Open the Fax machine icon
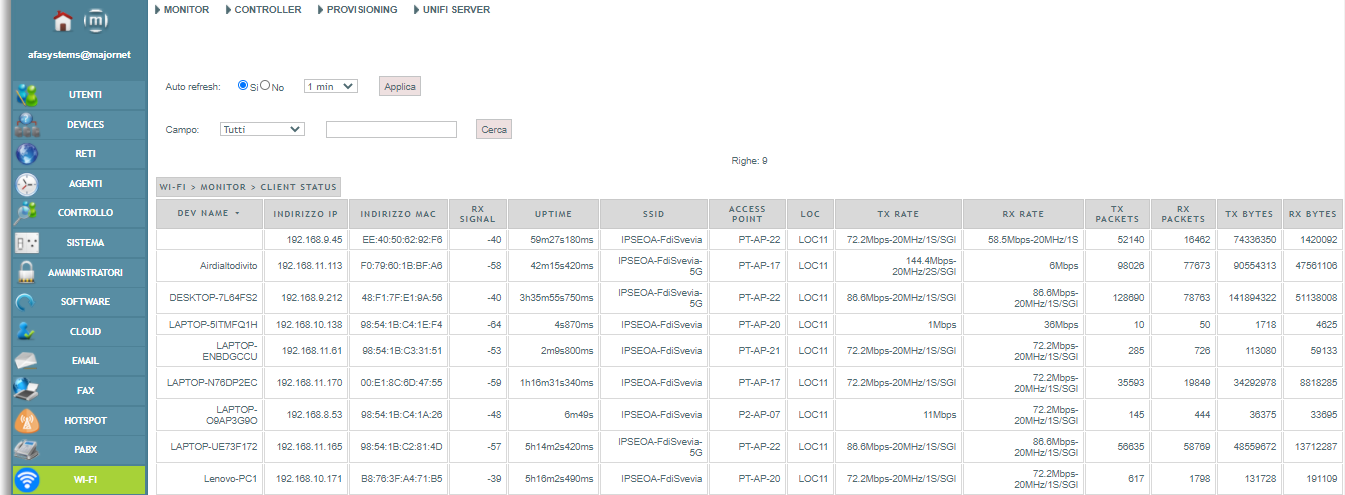 tap(27, 390)
